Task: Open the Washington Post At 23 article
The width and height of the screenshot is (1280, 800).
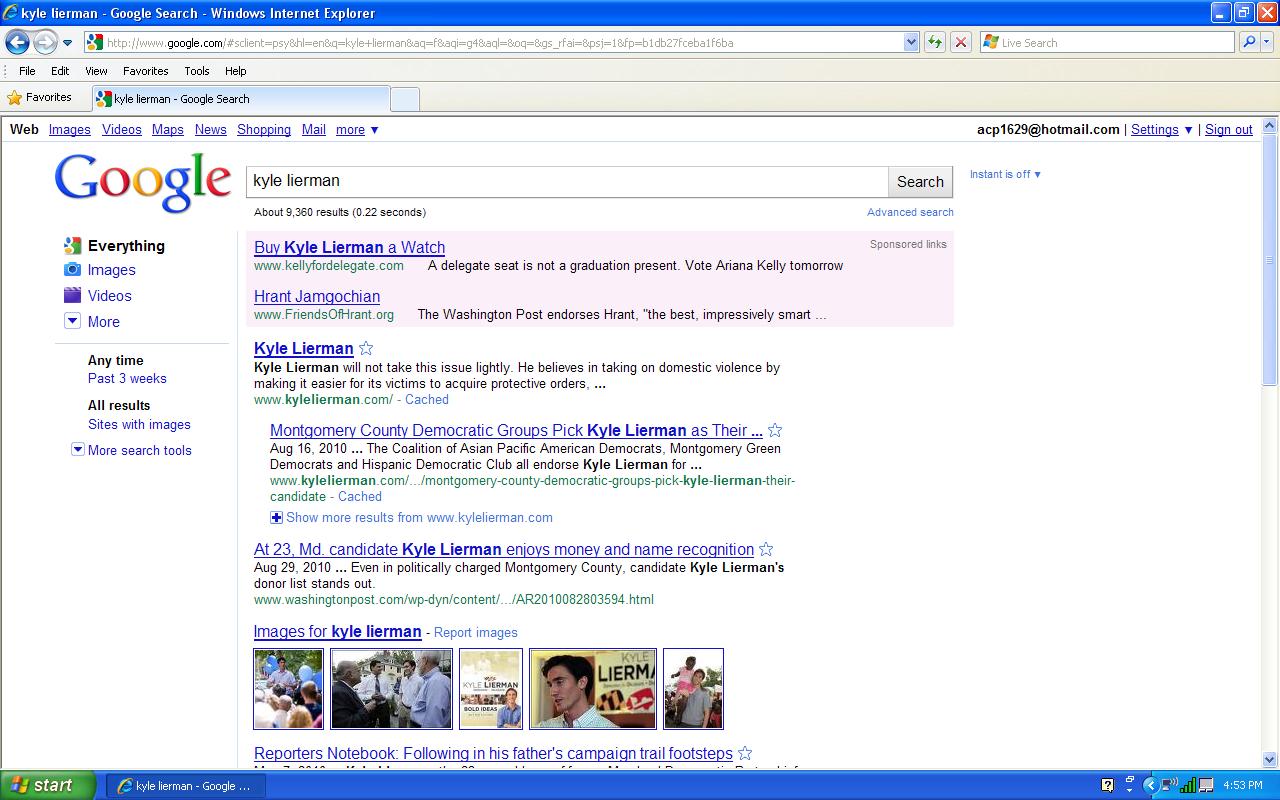Action: 504,549
